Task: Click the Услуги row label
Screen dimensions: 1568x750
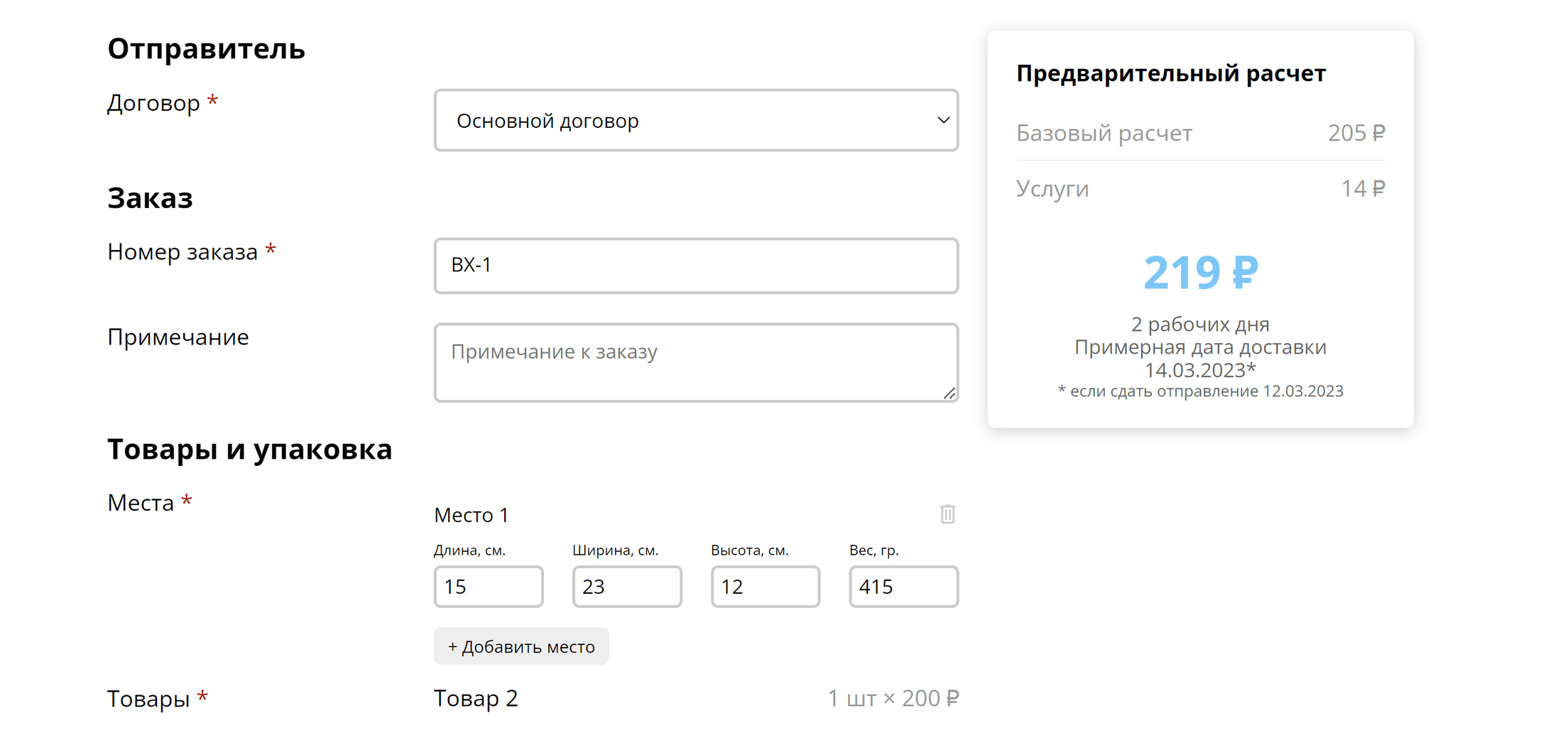Action: [1052, 188]
